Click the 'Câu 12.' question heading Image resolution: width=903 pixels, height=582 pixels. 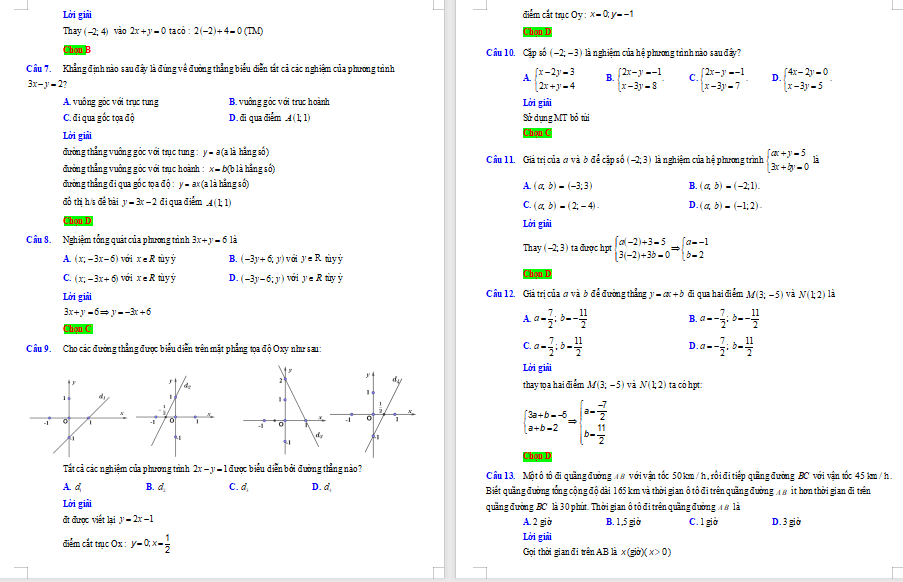(x=500, y=294)
